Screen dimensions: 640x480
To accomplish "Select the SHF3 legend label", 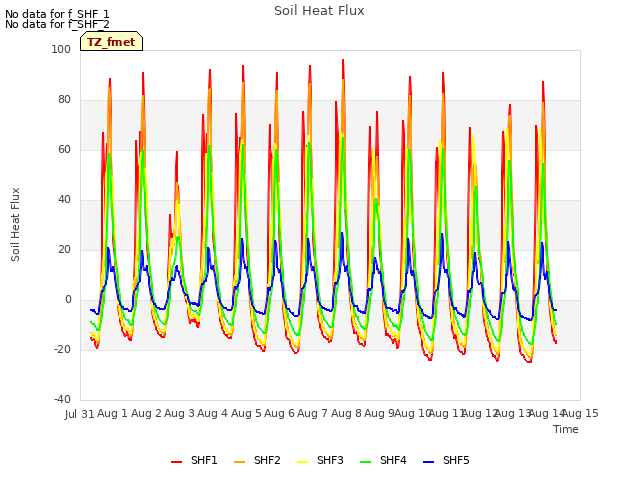I will click(x=330, y=460).
